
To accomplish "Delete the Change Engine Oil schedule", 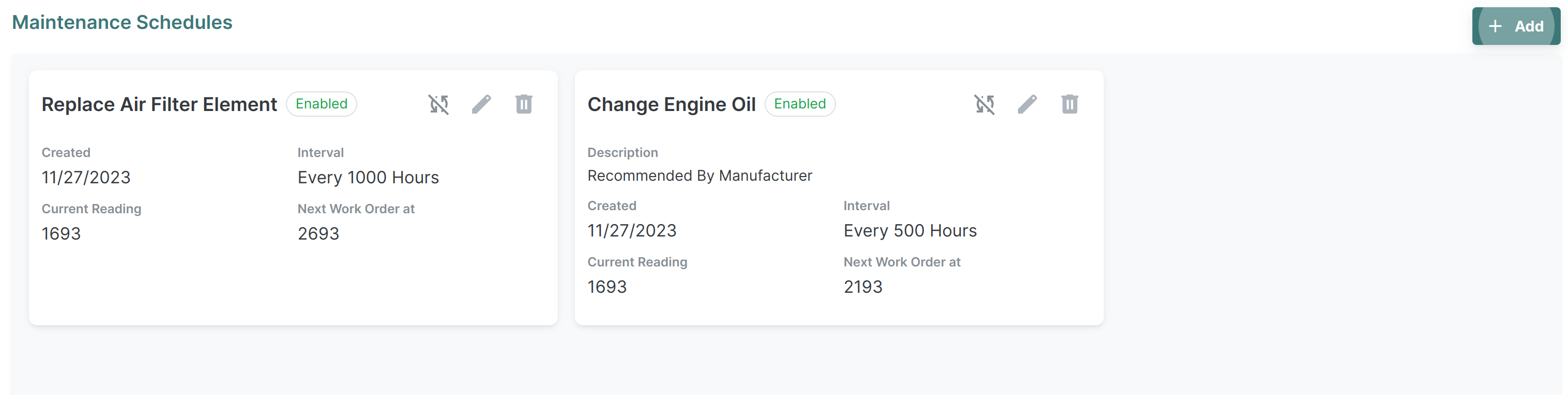I will pyautogui.click(x=1070, y=104).
